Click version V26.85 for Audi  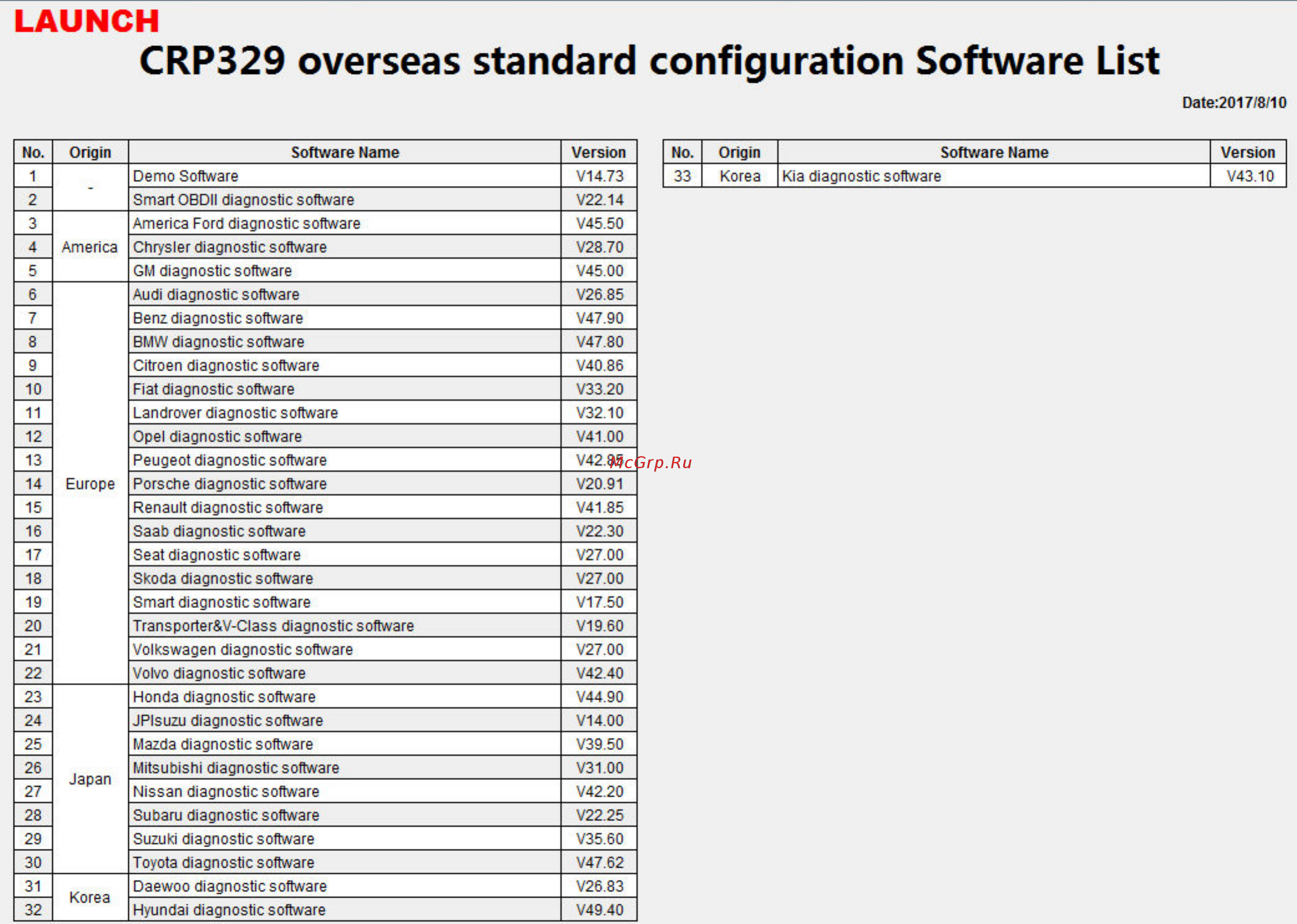click(599, 295)
